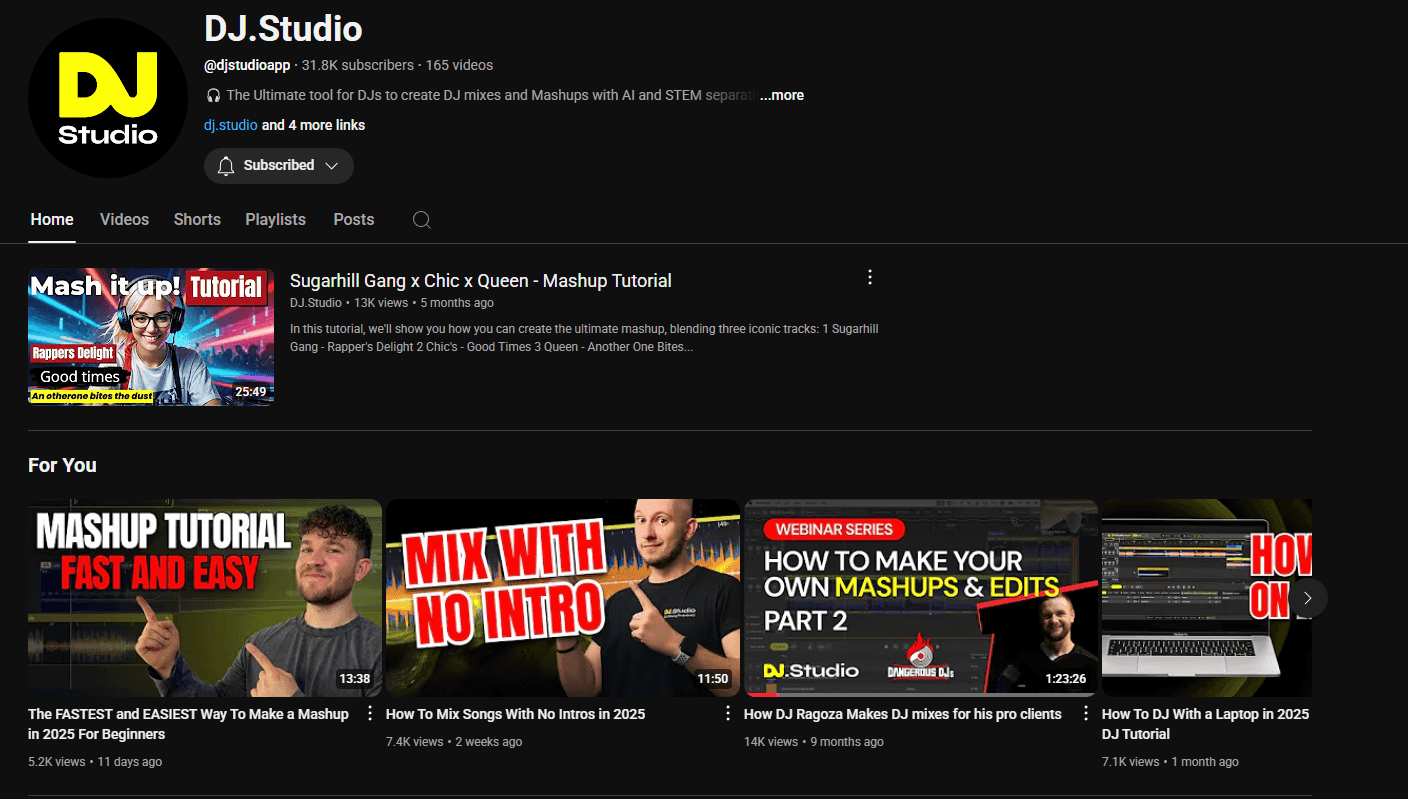
Task: Visit the dj.studio website link
Action: [x=230, y=125]
